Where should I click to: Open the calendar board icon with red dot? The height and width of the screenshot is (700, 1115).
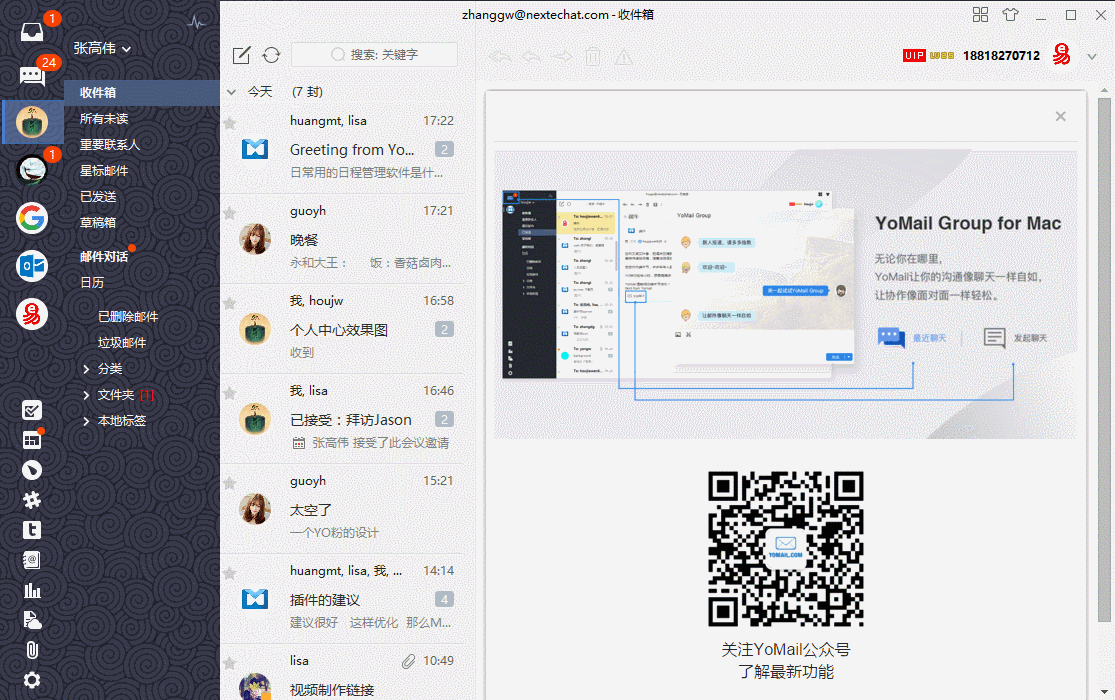click(x=32, y=440)
